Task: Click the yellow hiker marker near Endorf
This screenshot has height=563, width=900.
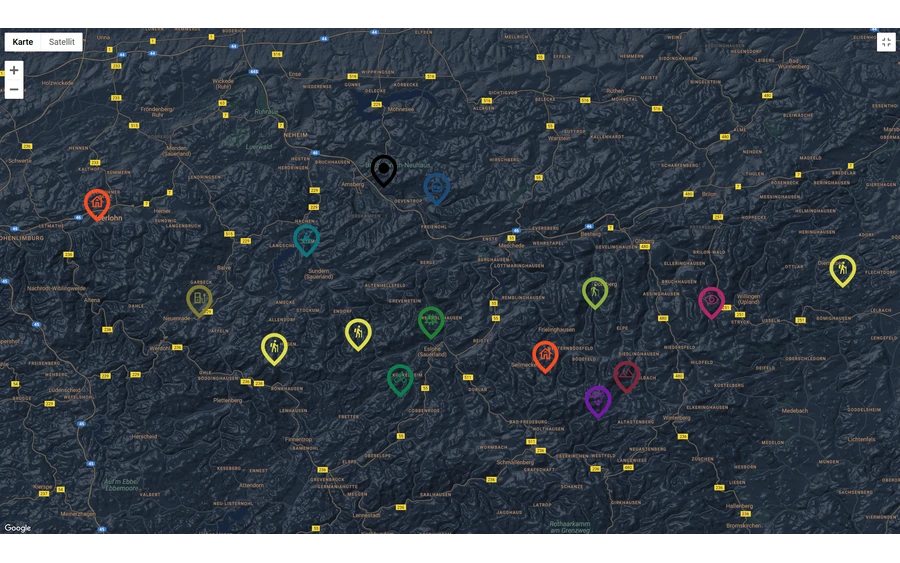Action: (x=358, y=333)
